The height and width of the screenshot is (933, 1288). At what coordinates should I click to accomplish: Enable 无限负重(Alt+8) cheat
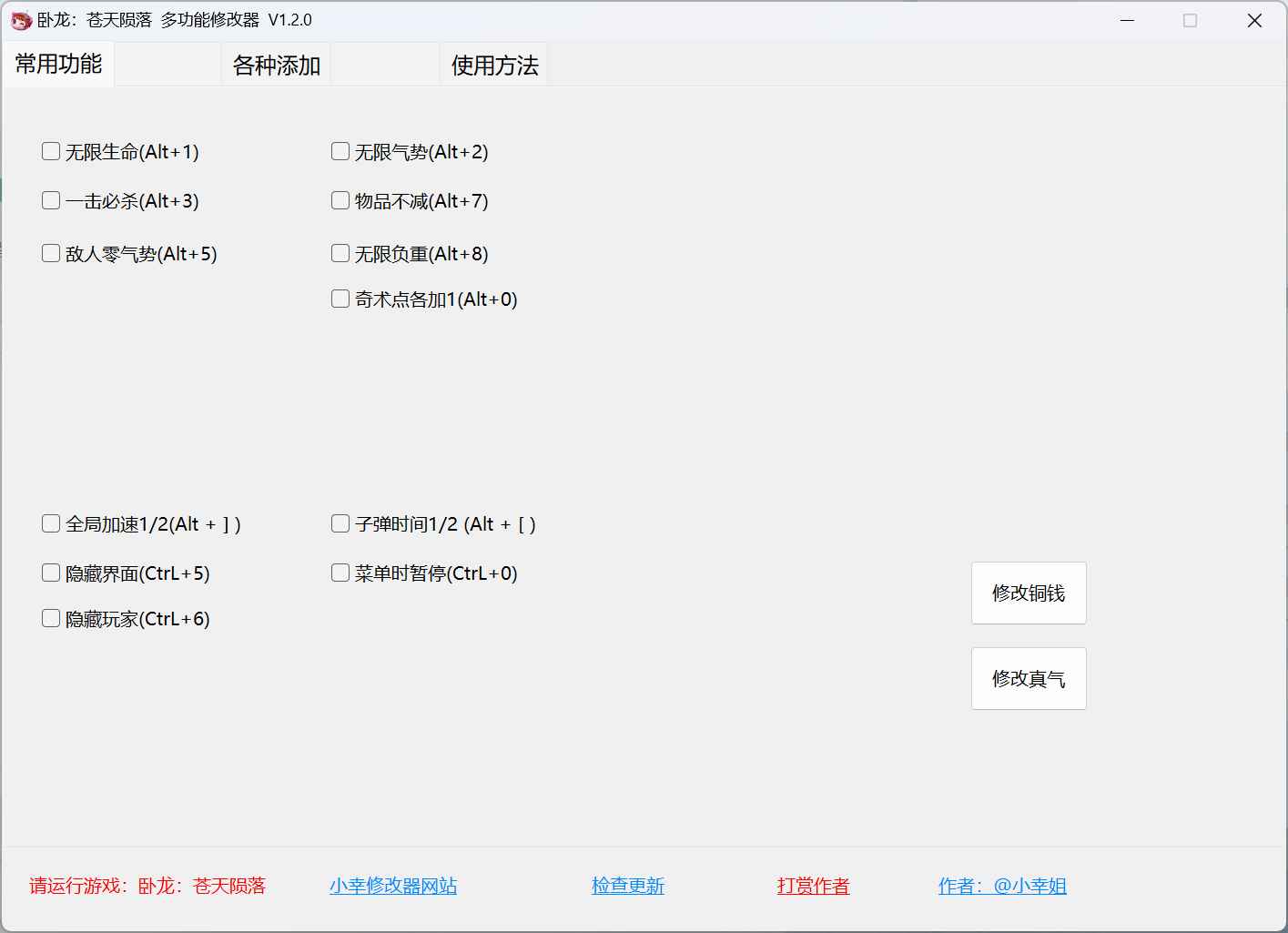(340, 253)
